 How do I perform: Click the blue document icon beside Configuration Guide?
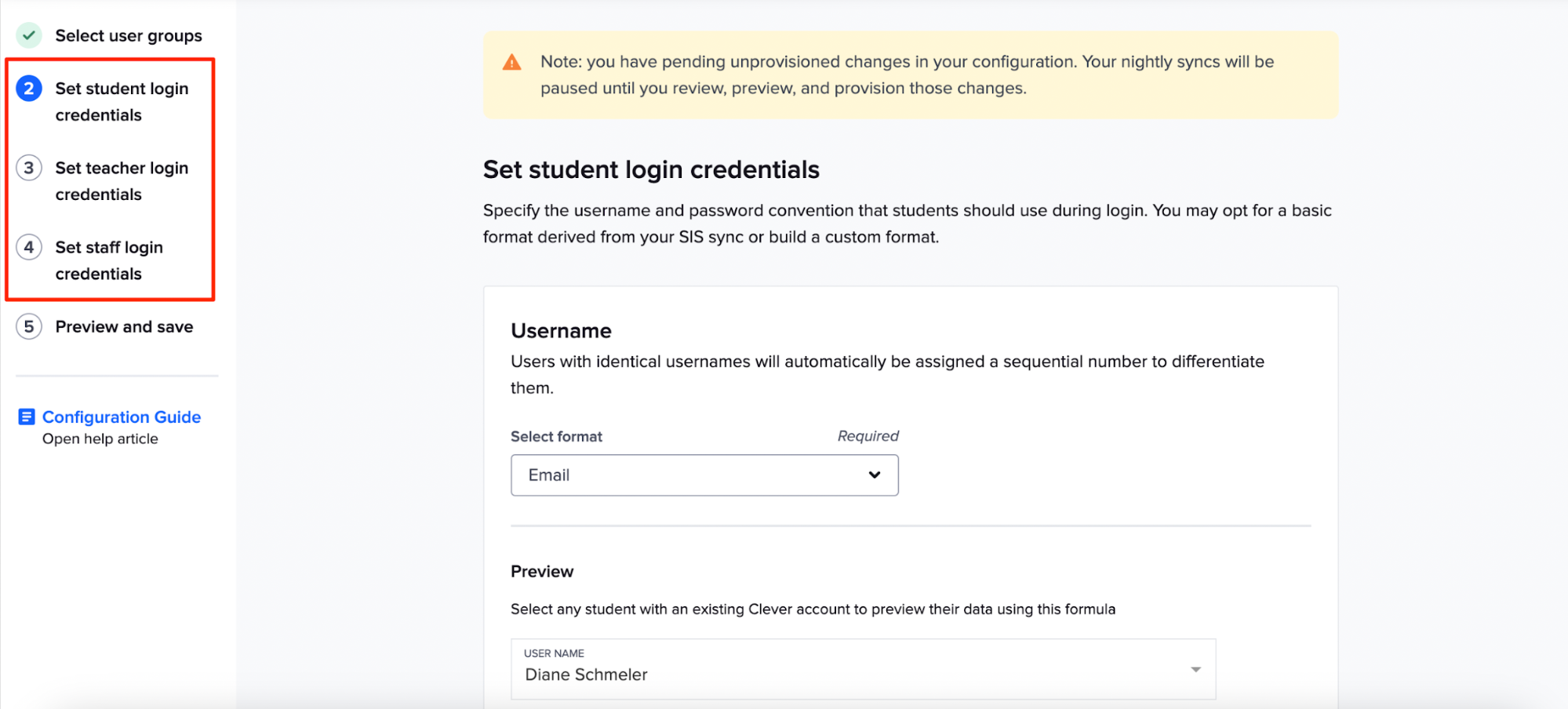(x=26, y=416)
